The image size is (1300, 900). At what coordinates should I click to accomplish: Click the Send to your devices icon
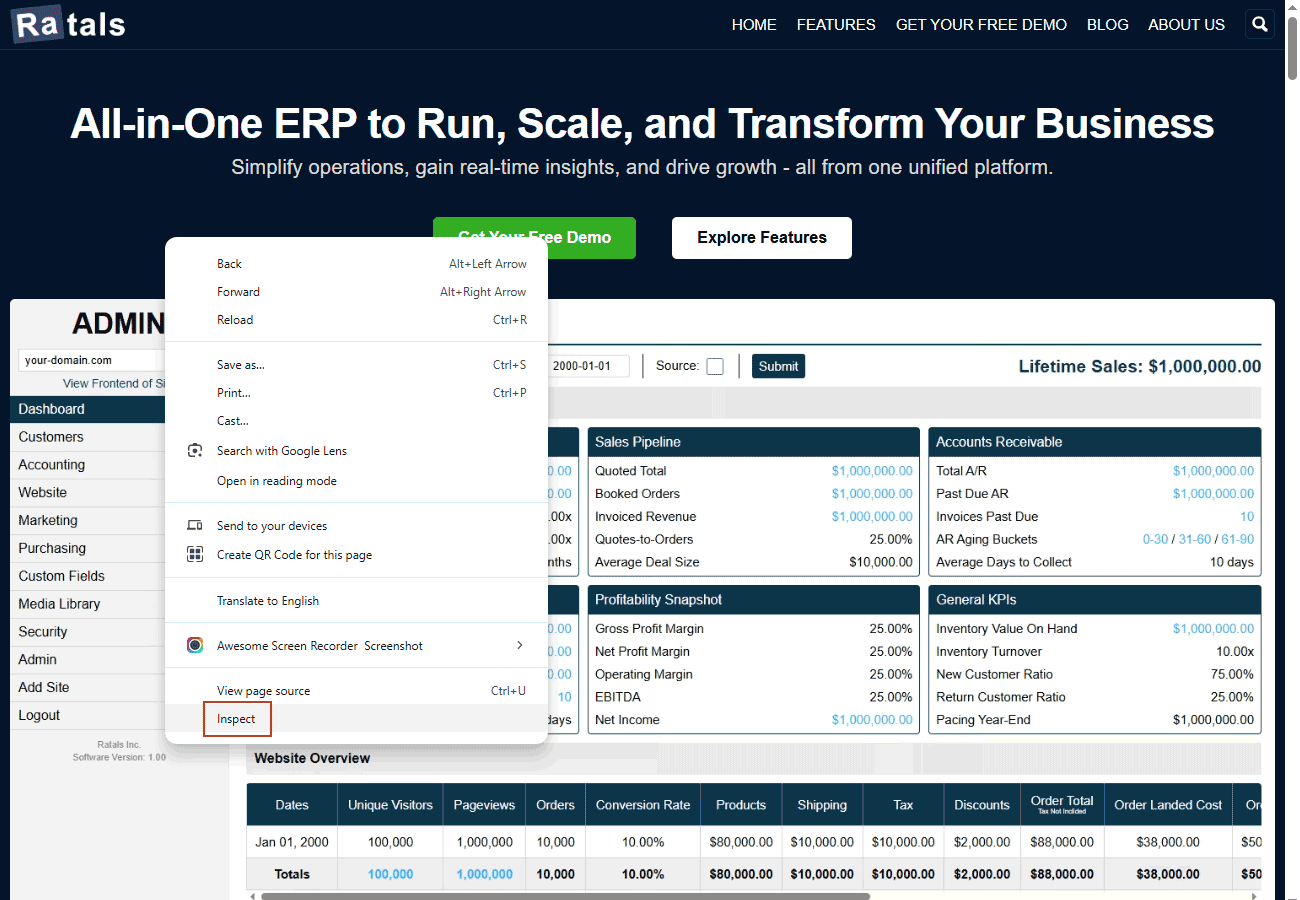coord(195,526)
